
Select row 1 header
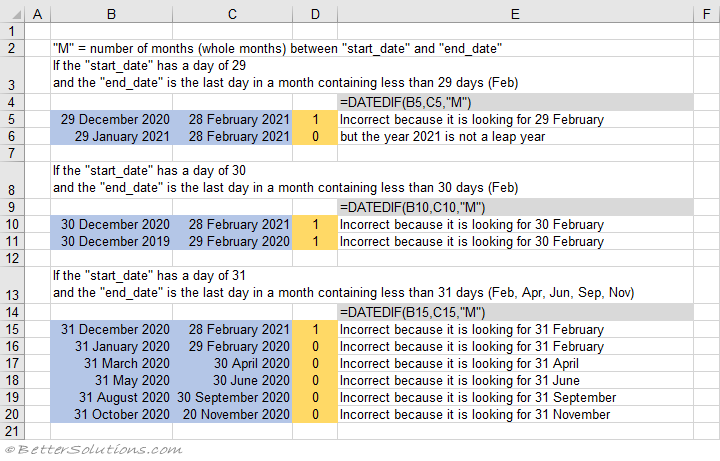click(12, 31)
